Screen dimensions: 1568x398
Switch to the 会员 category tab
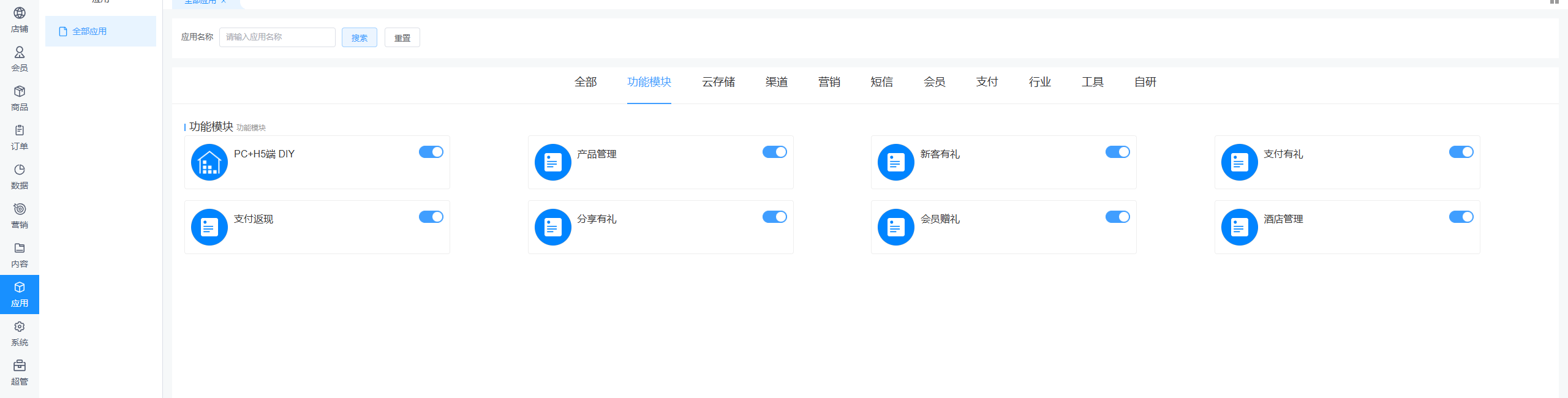935,82
